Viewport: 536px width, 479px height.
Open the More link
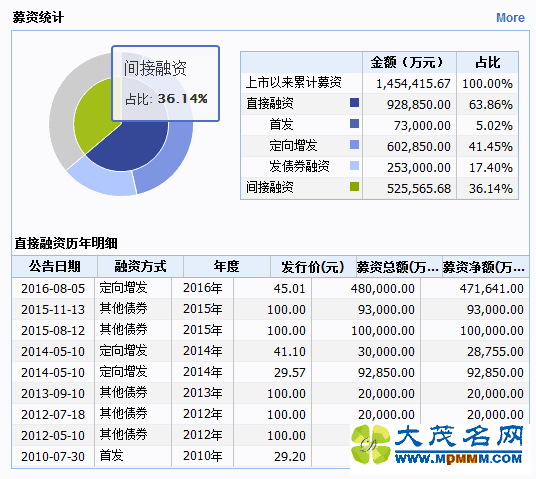click(x=510, y=18)
